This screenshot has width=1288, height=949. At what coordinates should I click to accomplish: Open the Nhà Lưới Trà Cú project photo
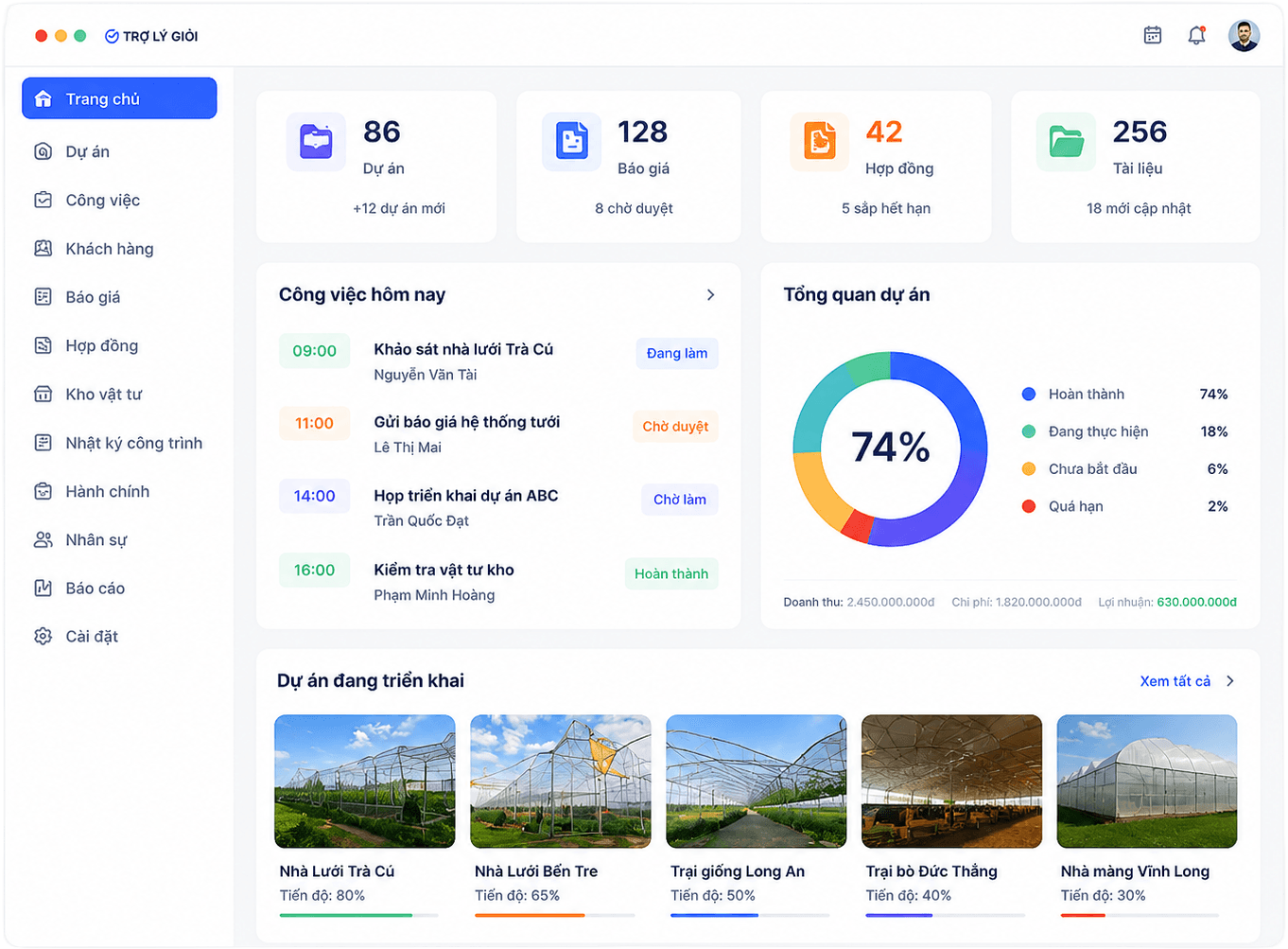click(364, 782)
